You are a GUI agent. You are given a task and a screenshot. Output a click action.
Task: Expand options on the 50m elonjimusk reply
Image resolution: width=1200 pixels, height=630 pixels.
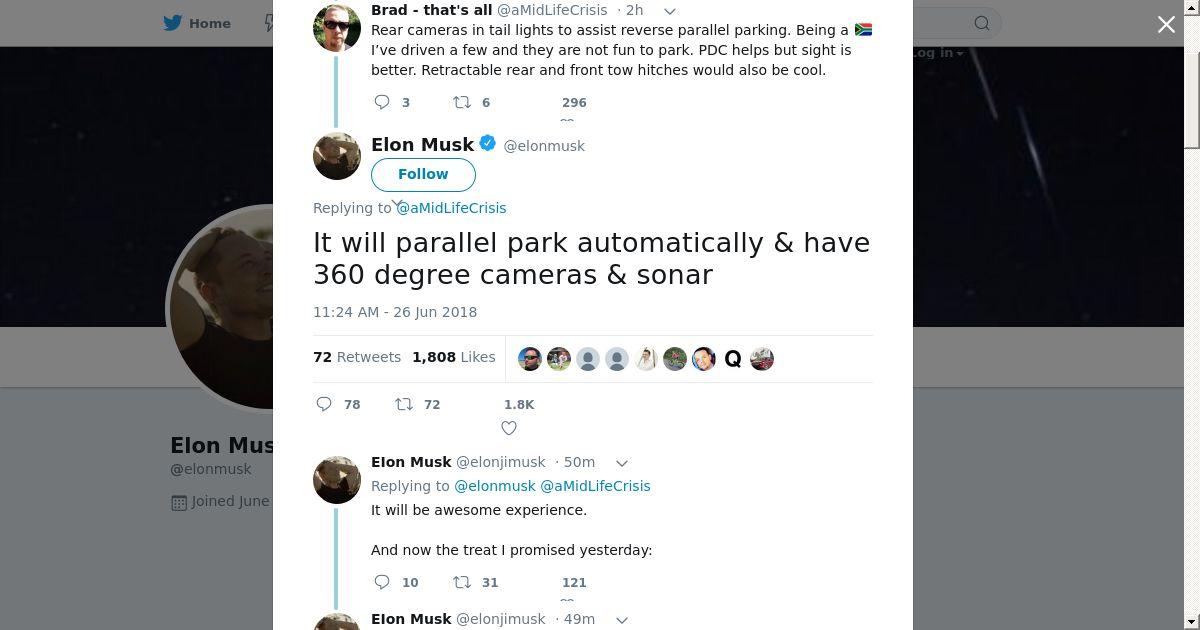coord(621,463)
